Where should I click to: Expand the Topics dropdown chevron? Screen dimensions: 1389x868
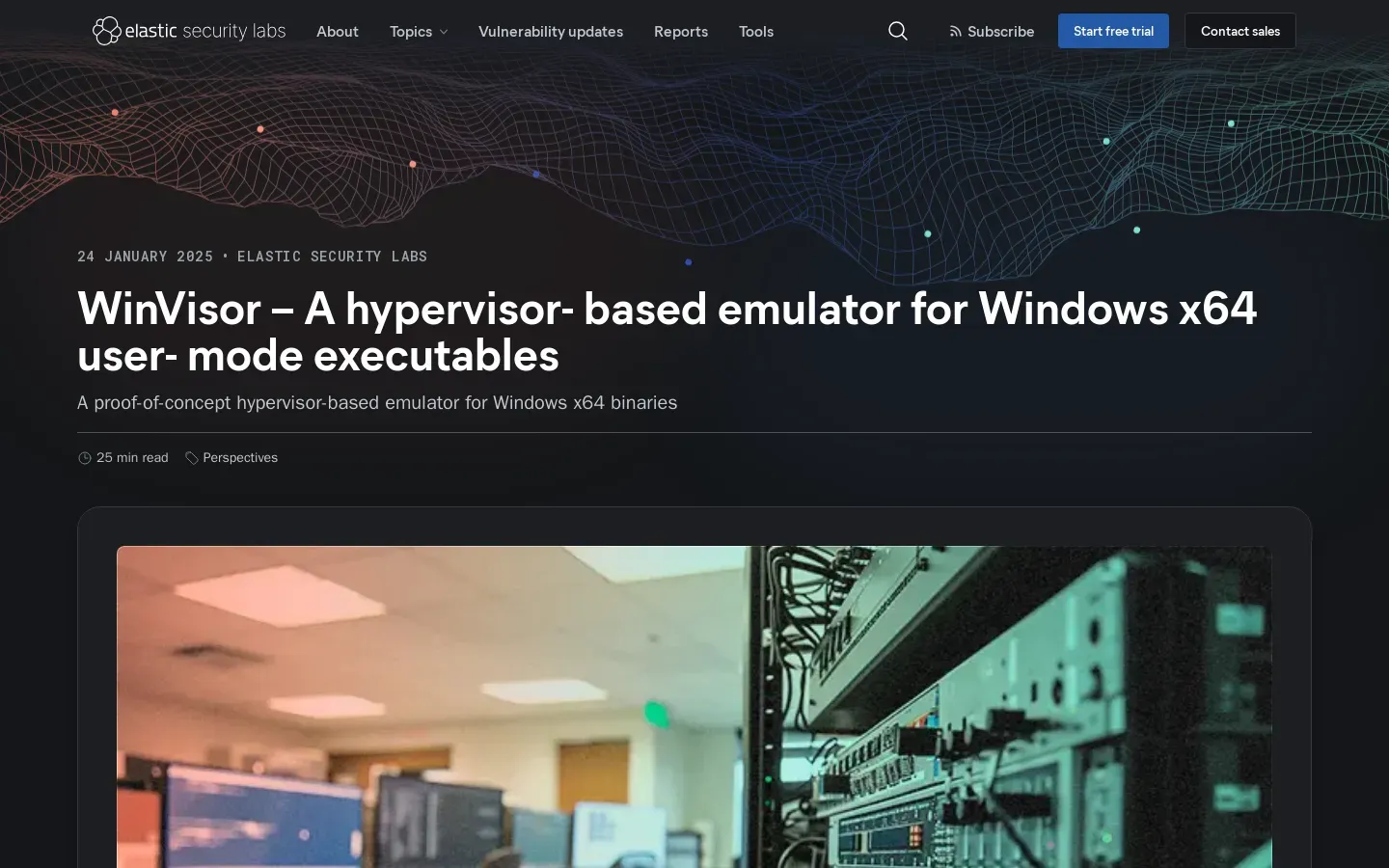coord(444,32)
